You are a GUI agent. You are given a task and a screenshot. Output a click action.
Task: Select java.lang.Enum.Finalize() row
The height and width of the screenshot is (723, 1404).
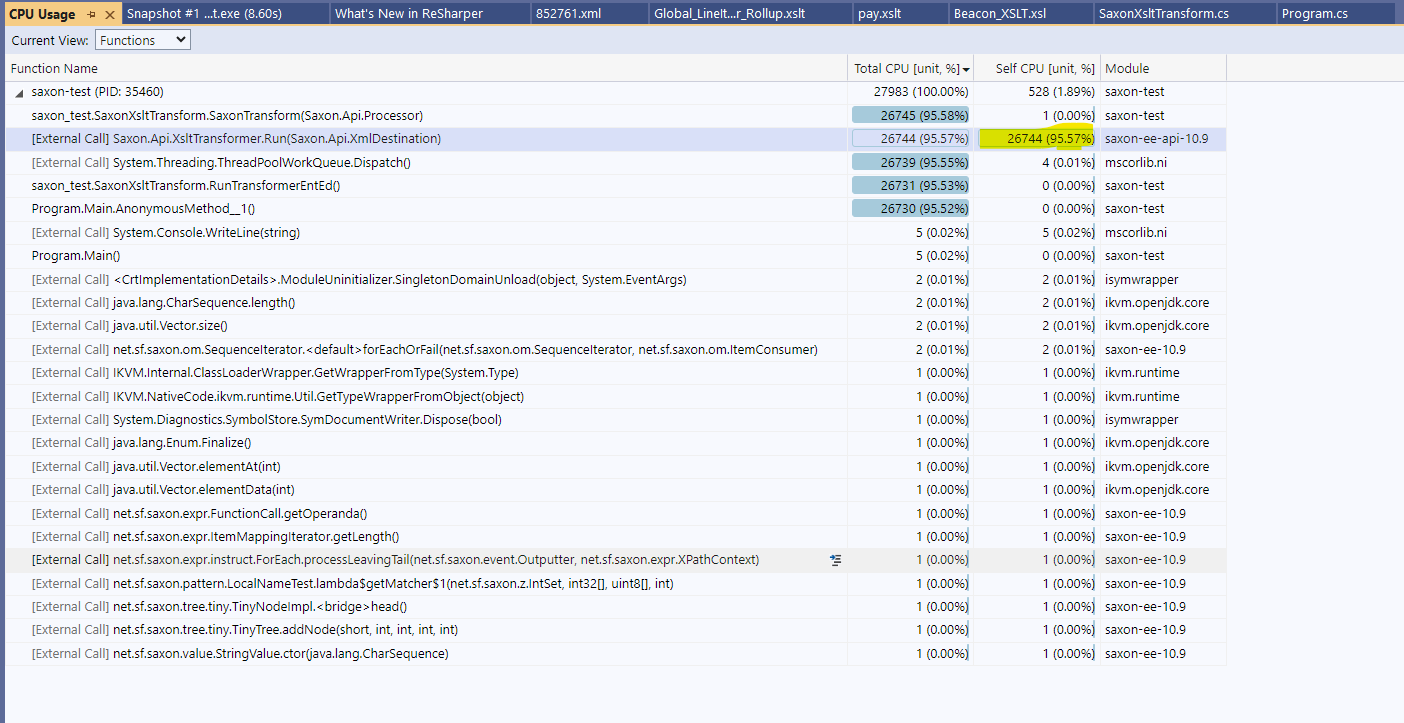tap(615, 443)
